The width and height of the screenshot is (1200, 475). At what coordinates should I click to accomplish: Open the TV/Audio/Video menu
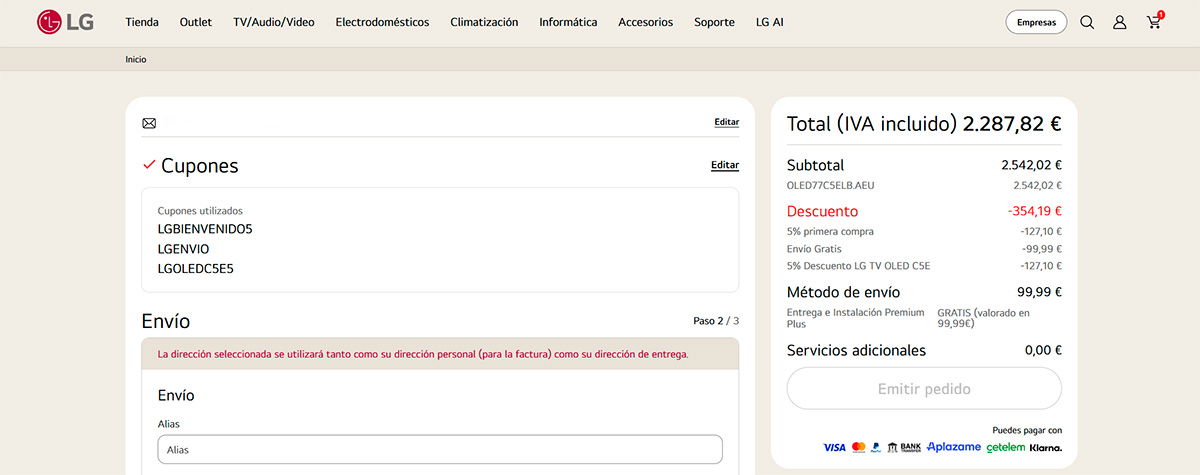click(273, 22)
